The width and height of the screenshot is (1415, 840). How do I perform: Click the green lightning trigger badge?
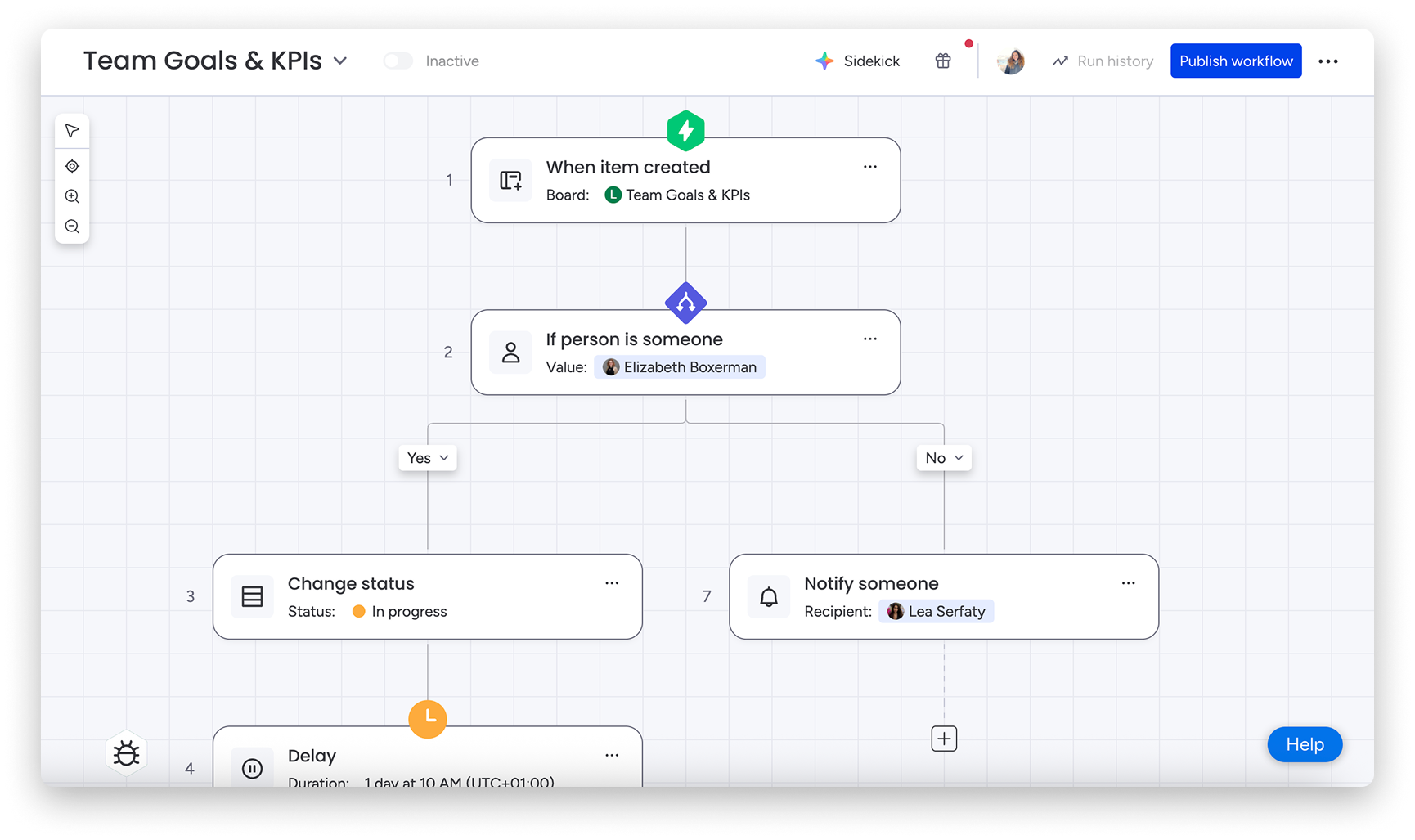tap(685, 131)
